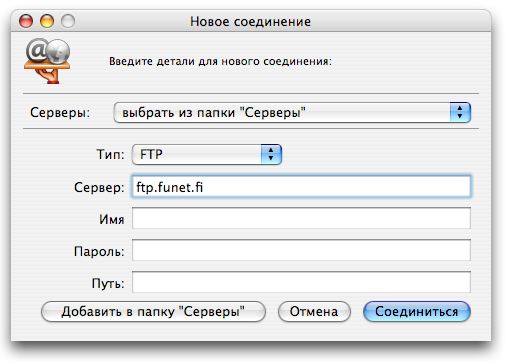
Task: Click blue arrows beside FTP type
Action: point(271,154)
